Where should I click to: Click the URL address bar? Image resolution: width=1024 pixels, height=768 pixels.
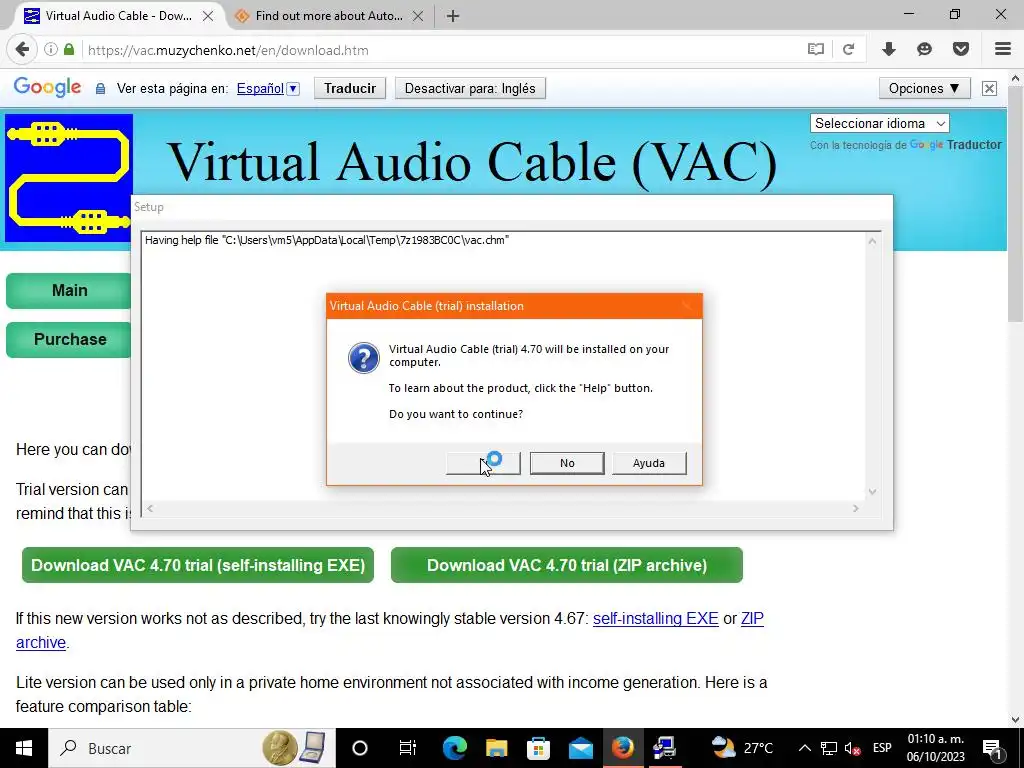point(444,50)
